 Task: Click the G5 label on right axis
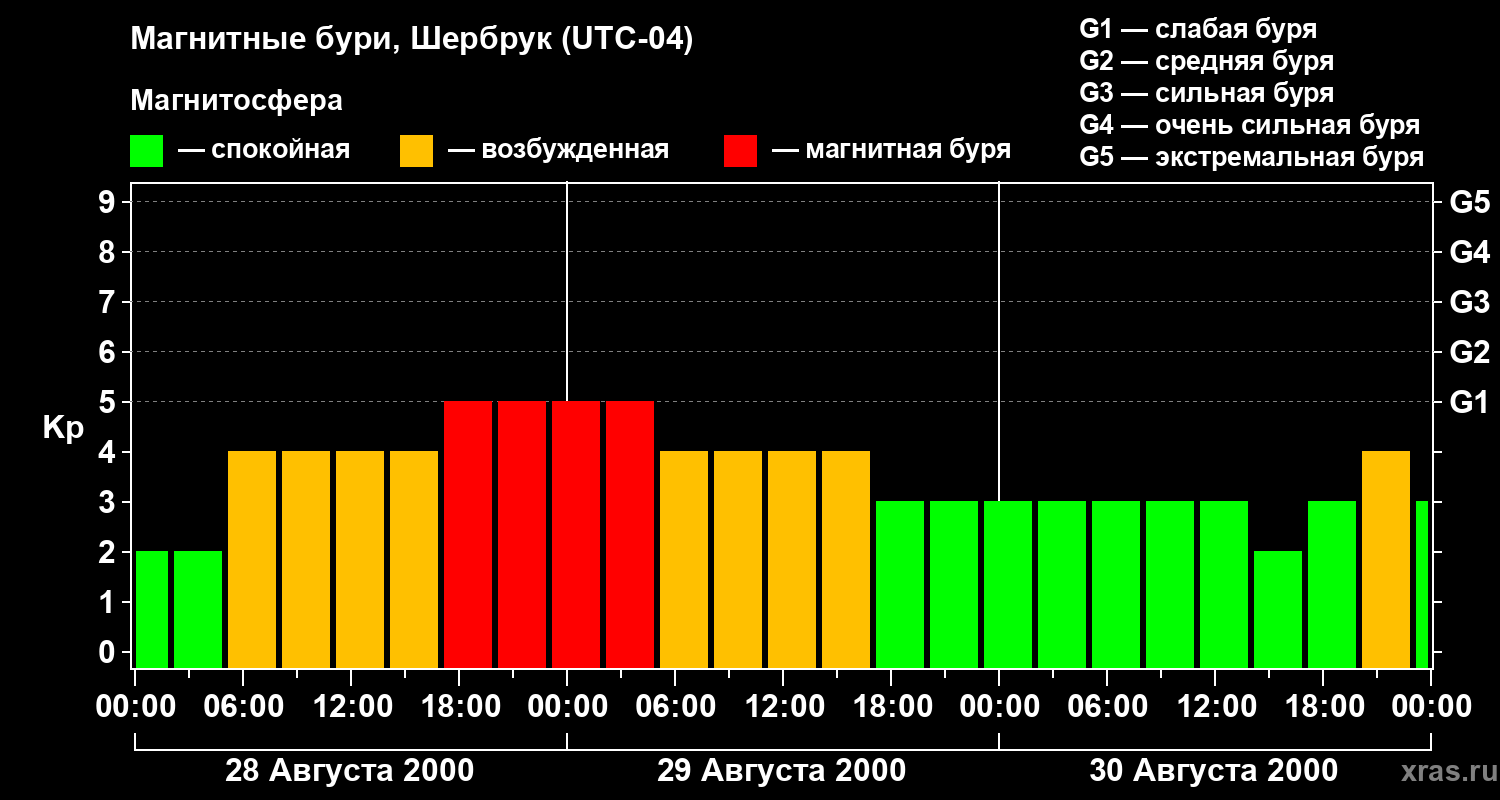point(1469,202)
